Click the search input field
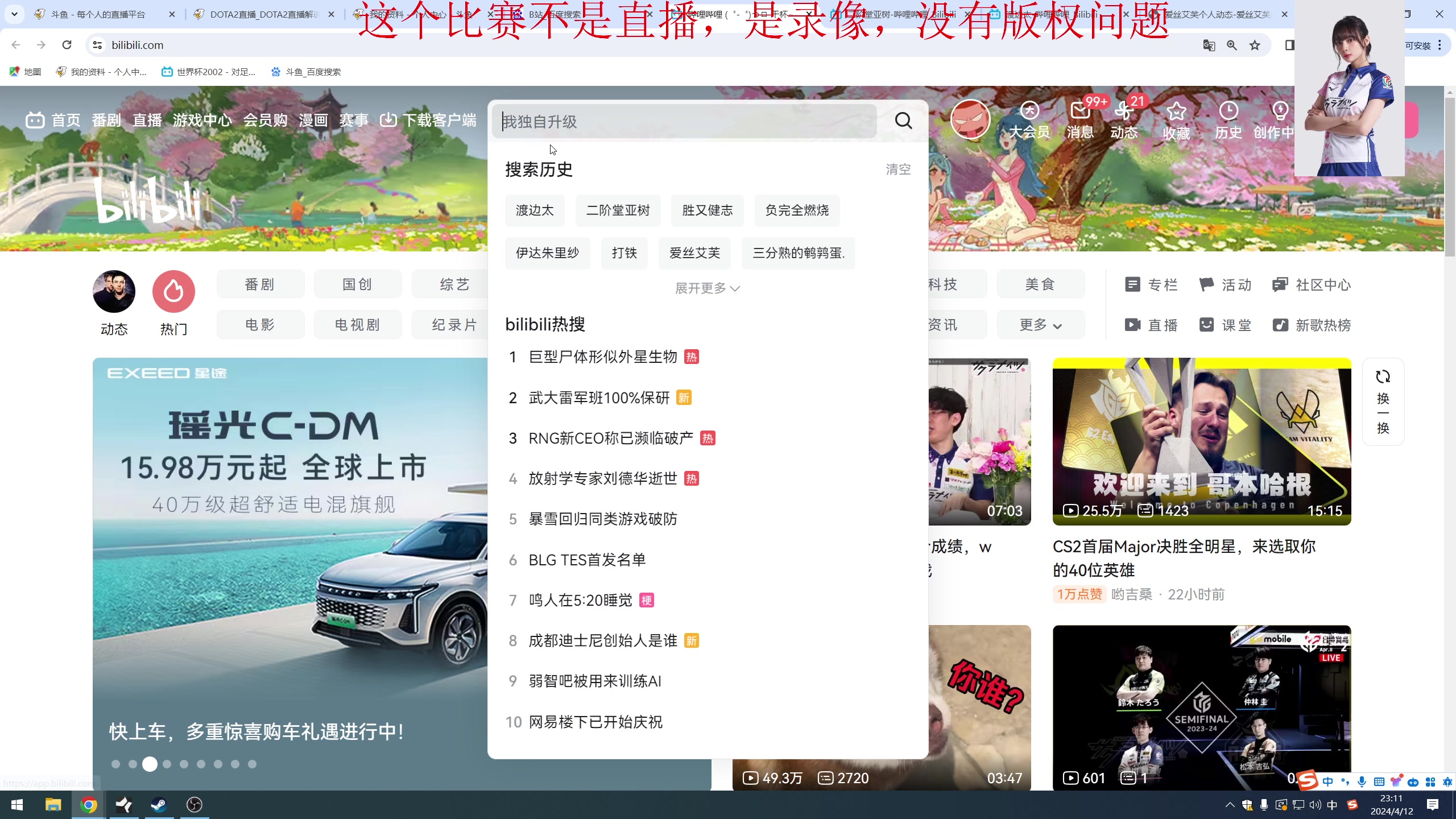Viewport: 1456px width, 819px height. (x=685, y=121)
